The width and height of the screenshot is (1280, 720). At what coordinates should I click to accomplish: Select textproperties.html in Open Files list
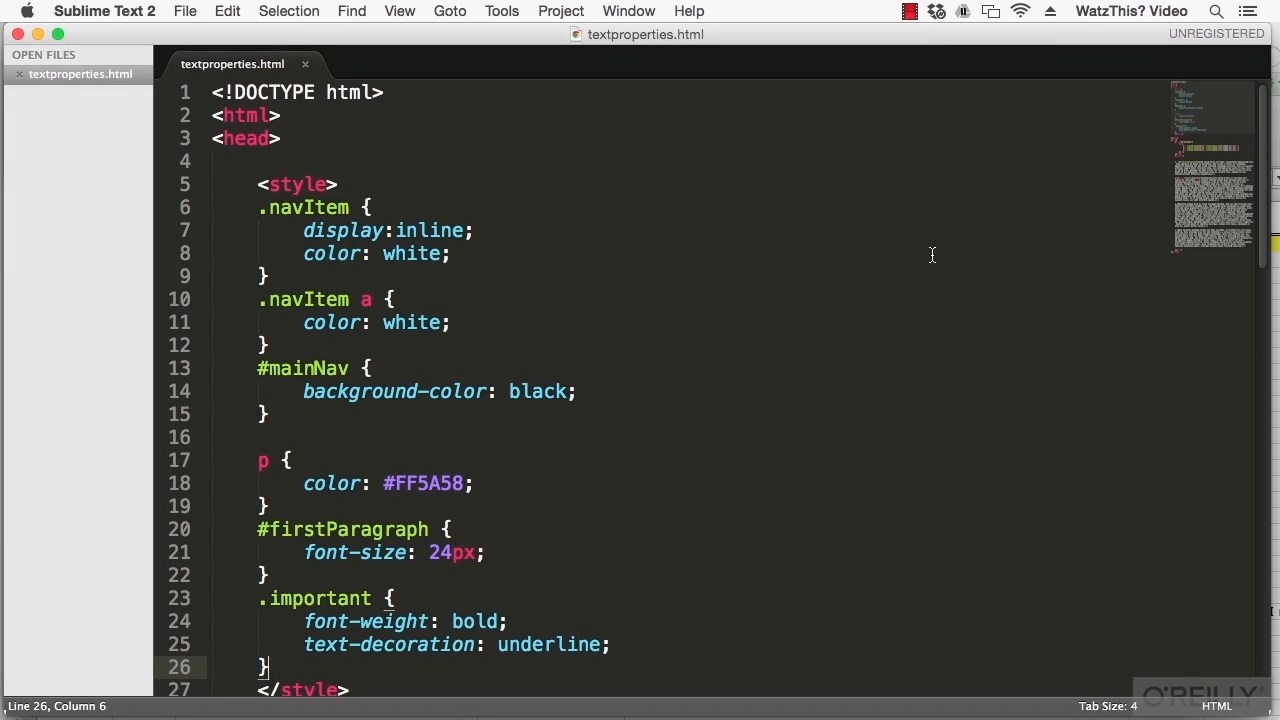[80, 74]
